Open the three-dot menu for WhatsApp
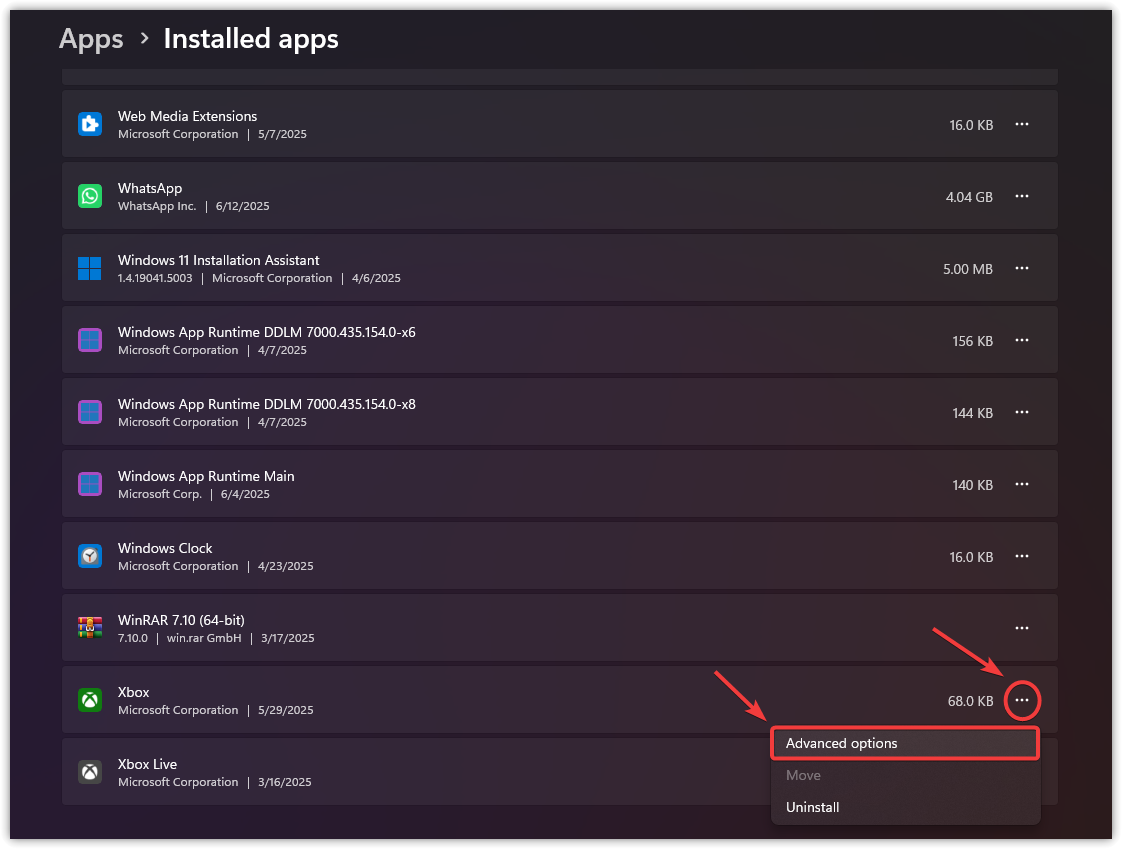The image size is (1122, 849). (1021, 196)
